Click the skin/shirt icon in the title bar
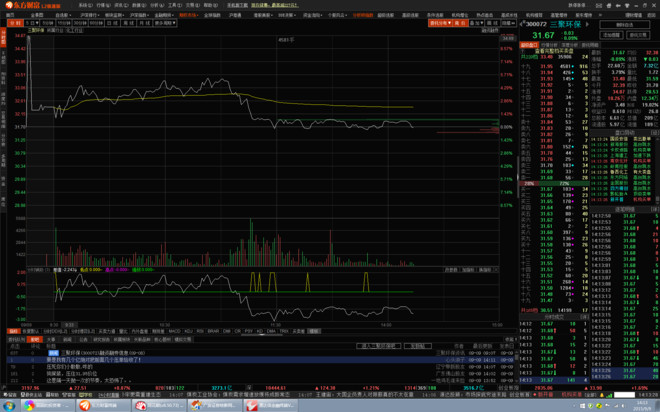Image resolution: width=660 pixels, height=412 pixels. point(627,5)
